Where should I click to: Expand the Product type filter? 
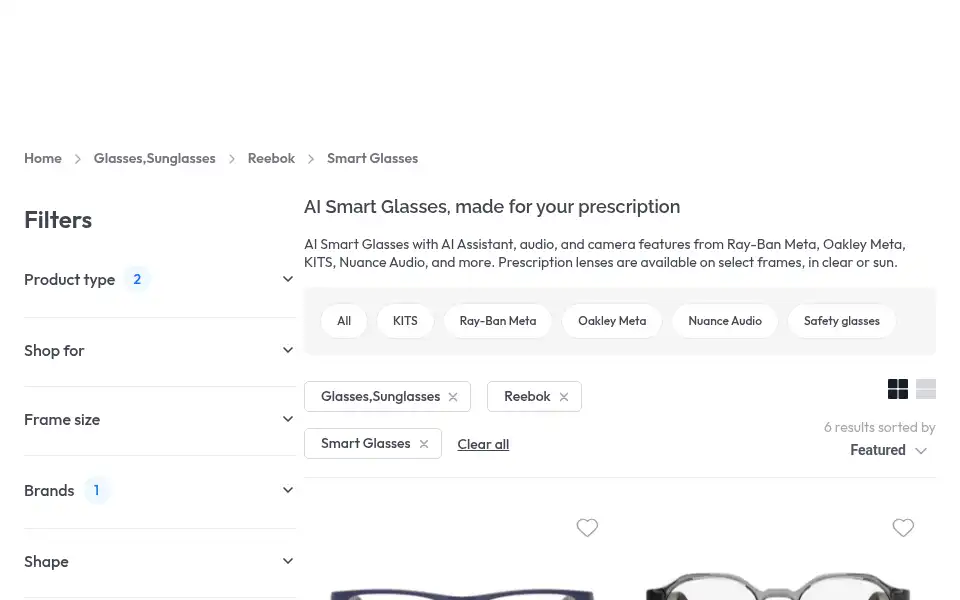[x=160, y=279]
